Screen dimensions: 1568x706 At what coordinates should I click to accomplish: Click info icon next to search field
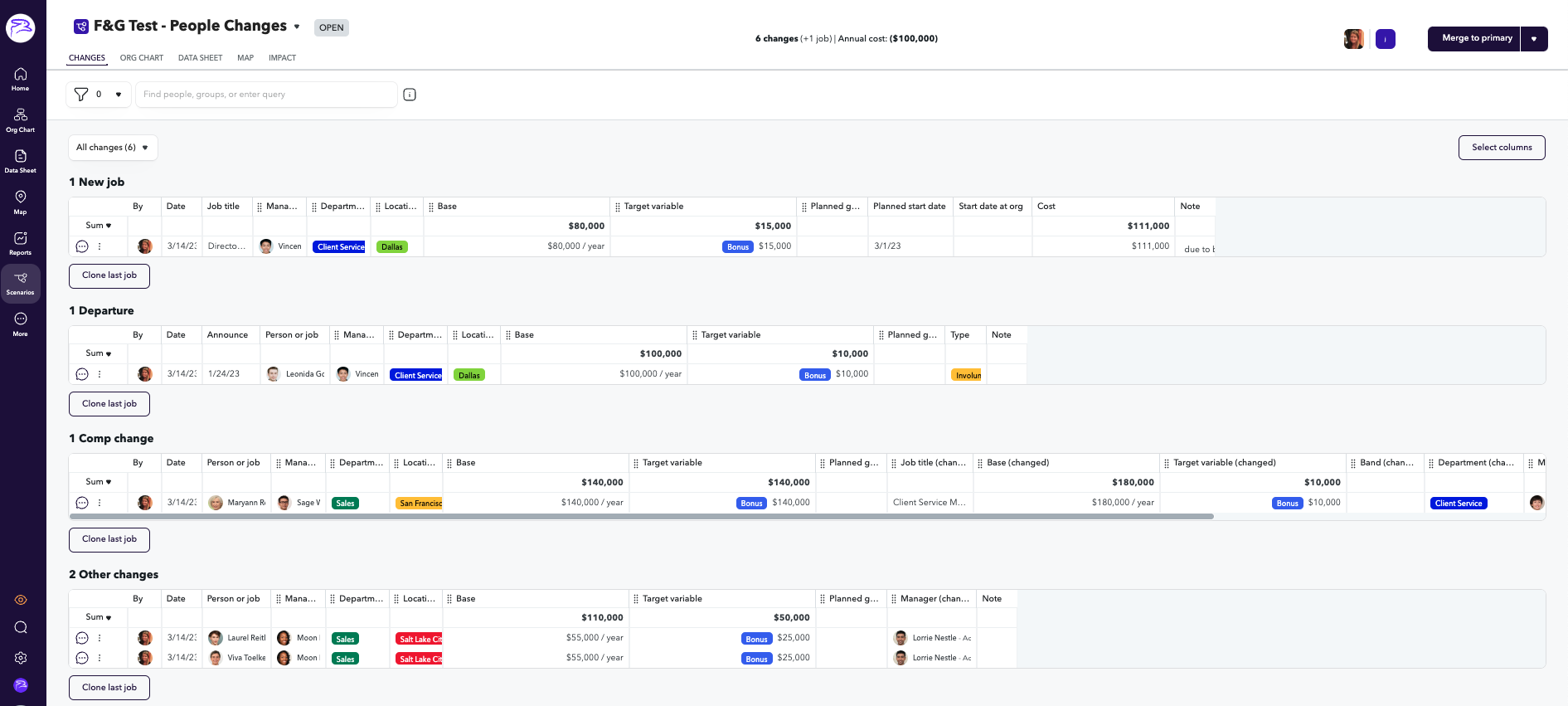(x=410, y=95)
